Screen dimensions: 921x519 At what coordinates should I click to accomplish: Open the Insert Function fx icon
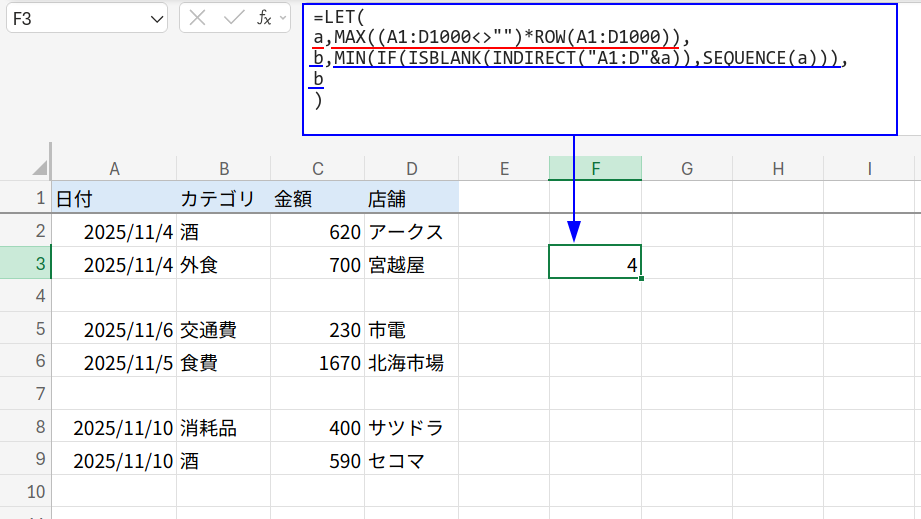264,18
